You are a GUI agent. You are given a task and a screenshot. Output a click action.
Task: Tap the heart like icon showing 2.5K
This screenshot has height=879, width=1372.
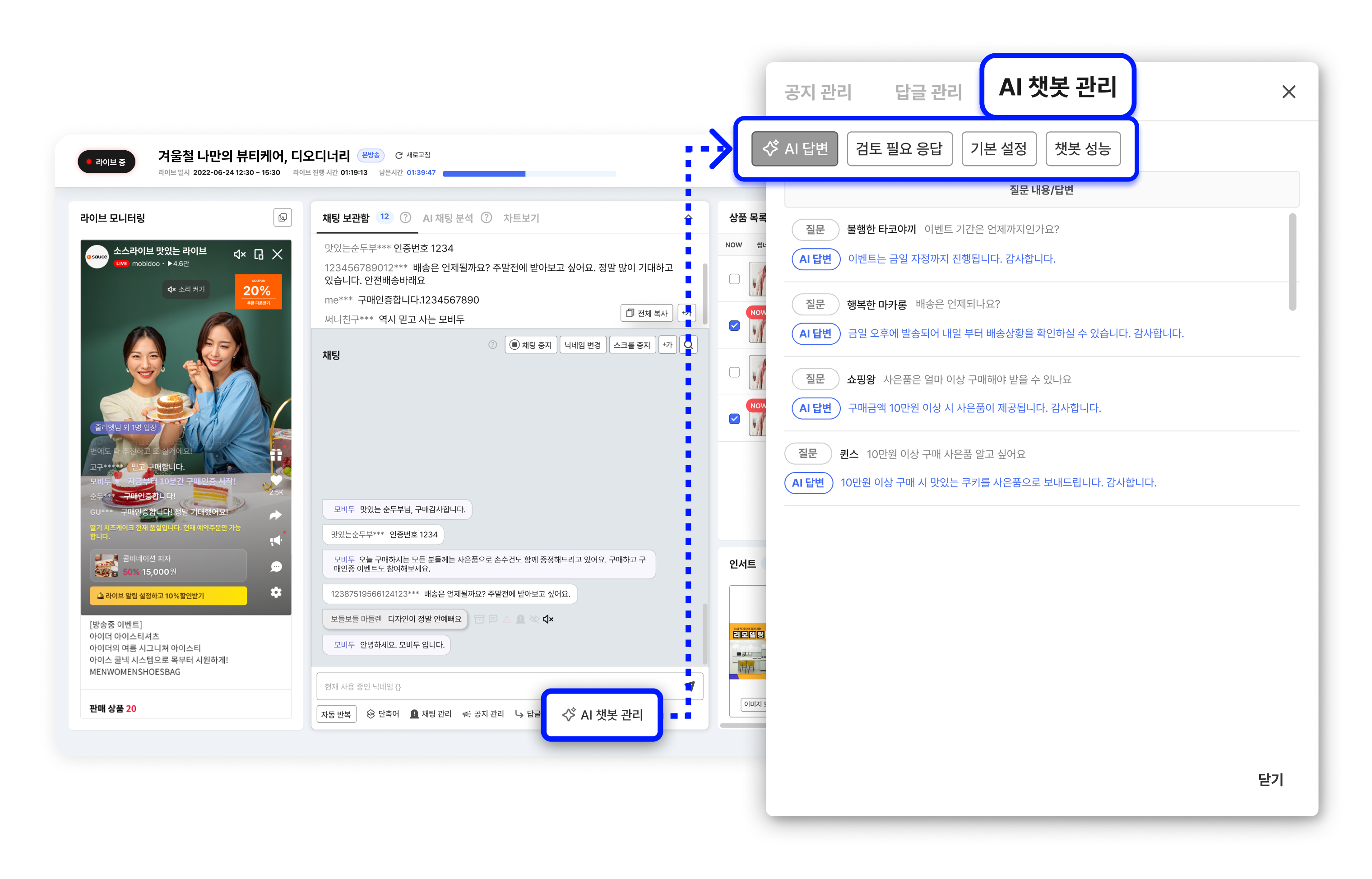276,481
